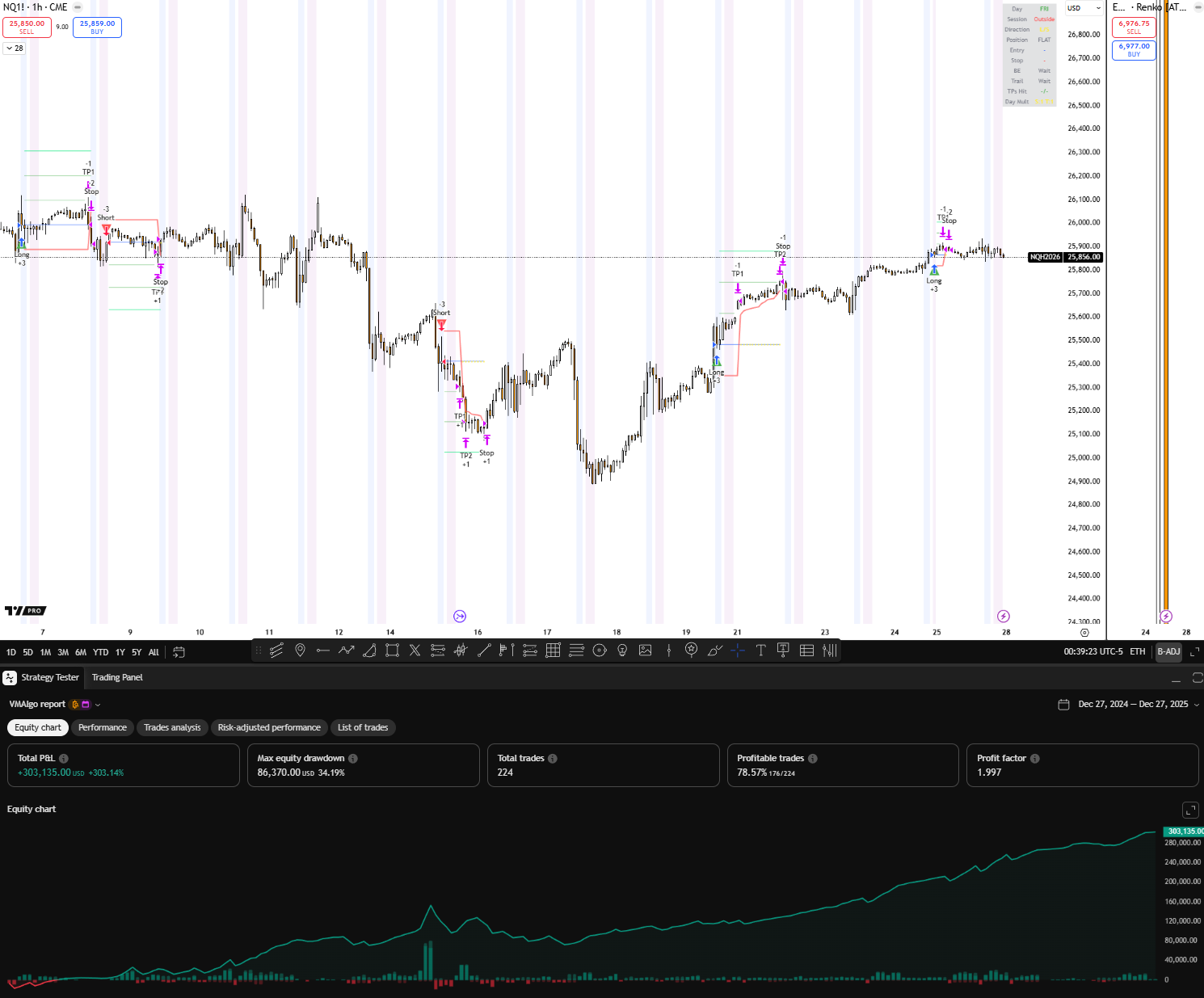Viewport: 1204px width, 998px height.
Task: Open the lightbulb ideas tool
Action: pos(622,651)
